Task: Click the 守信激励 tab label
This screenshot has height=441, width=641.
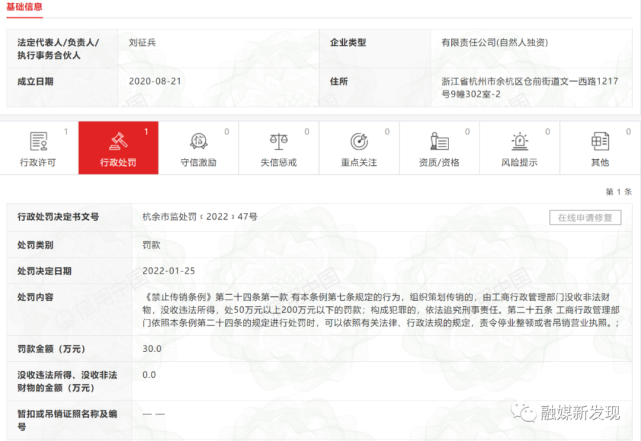Action: pos(198,162)
